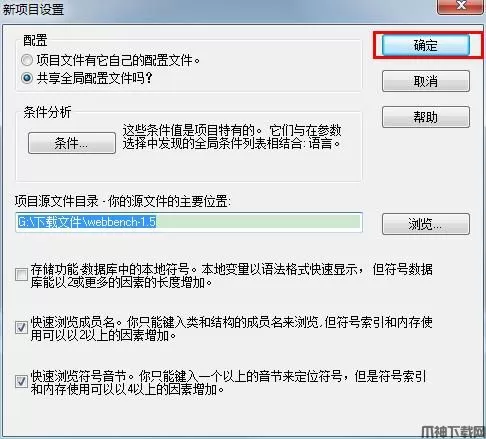
Task: Uncheck the 快速浏览符号音节 checkbox
Action: point(21,381)
